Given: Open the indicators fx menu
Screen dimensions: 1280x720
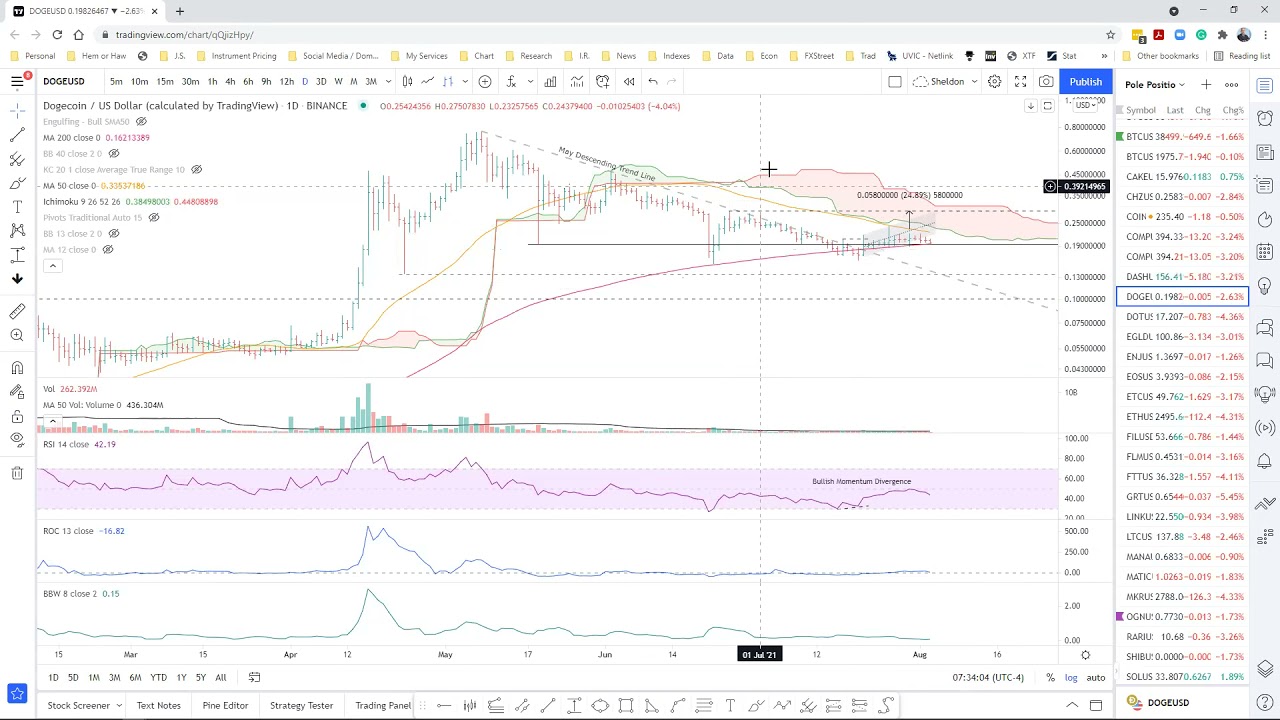Looking at the screenshot, I should (511, 81).
